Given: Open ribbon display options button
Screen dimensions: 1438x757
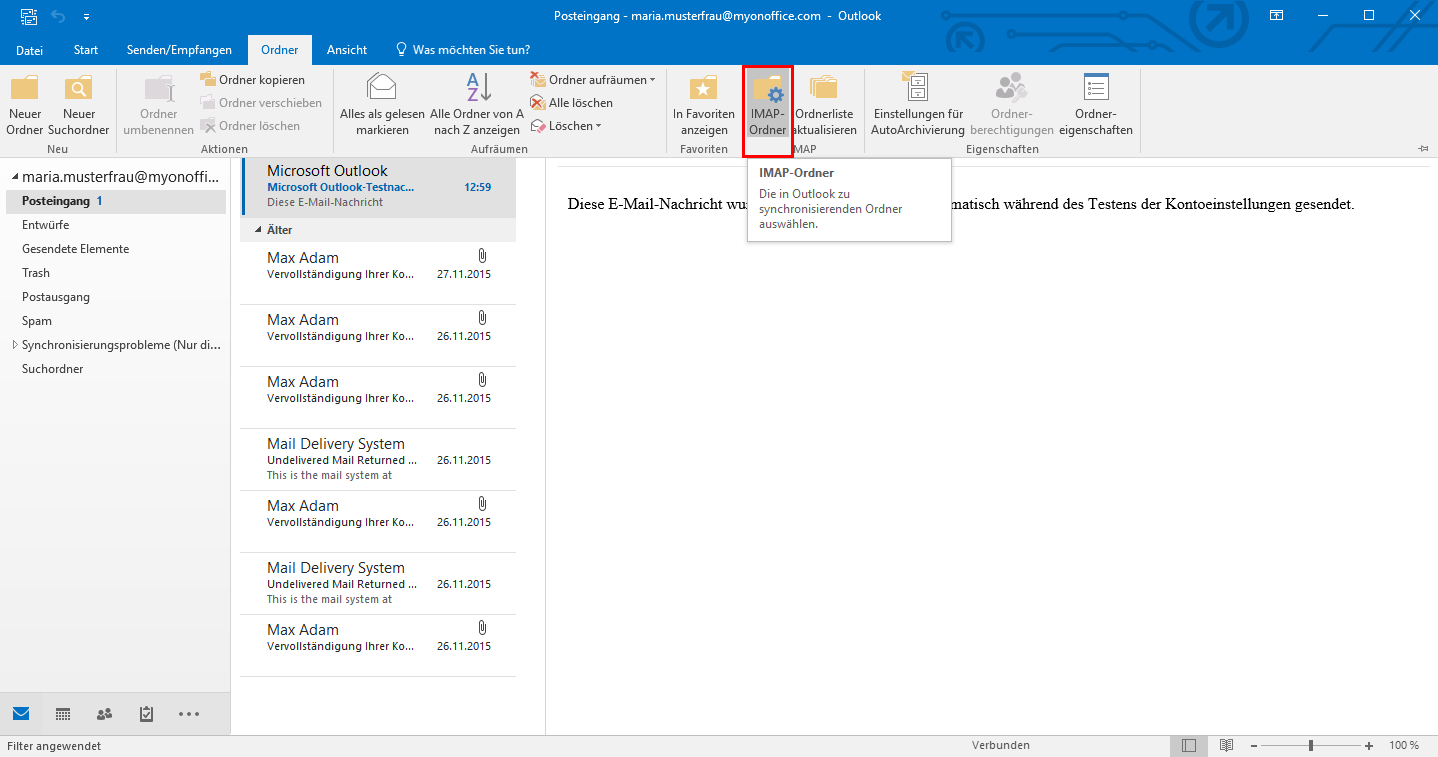Looking at the screenshot, I should [x=1276, y=15].
